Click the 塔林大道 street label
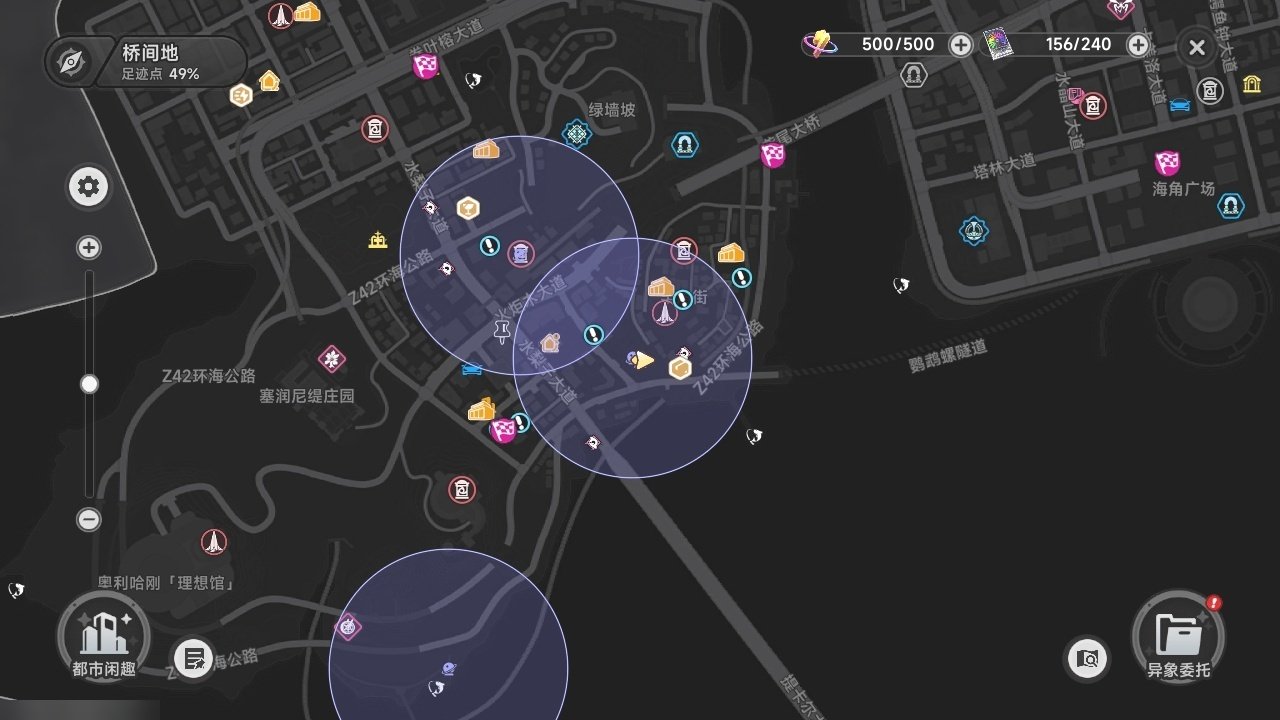This screenshot has width=1280, height=720. click(x=1004, y=166)
